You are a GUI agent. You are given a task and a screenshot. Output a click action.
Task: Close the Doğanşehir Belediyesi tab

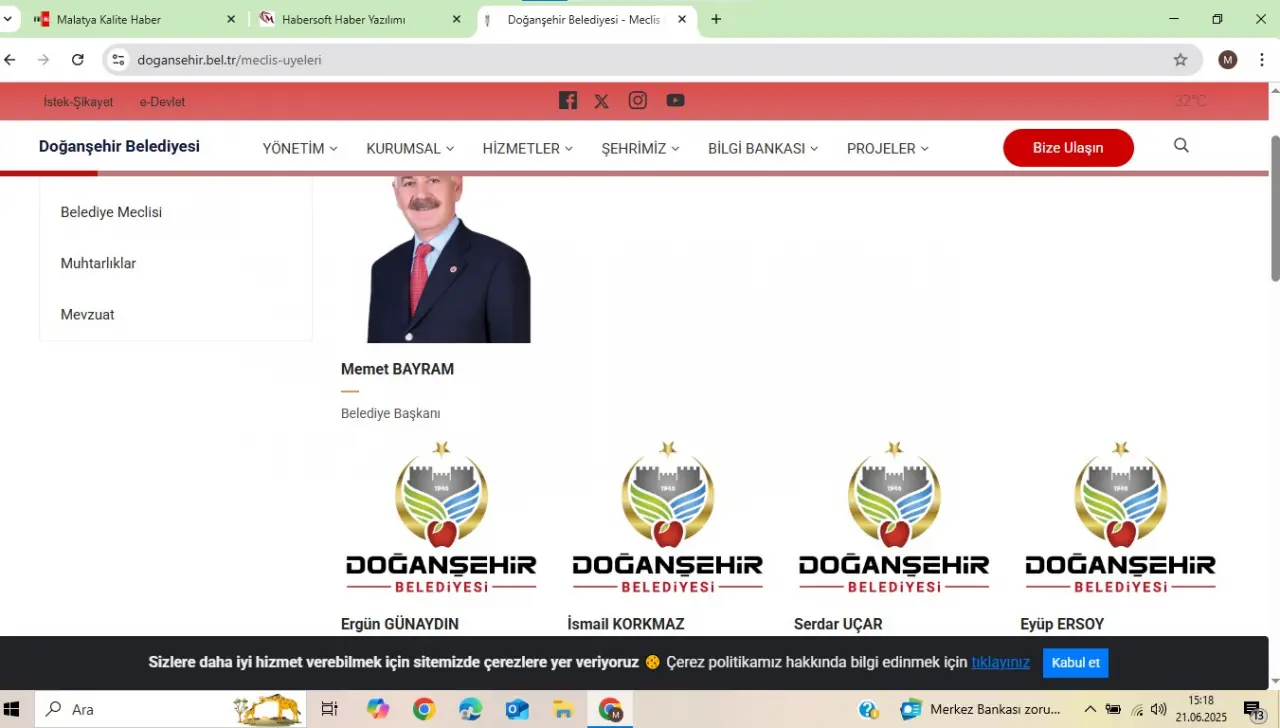683,19
